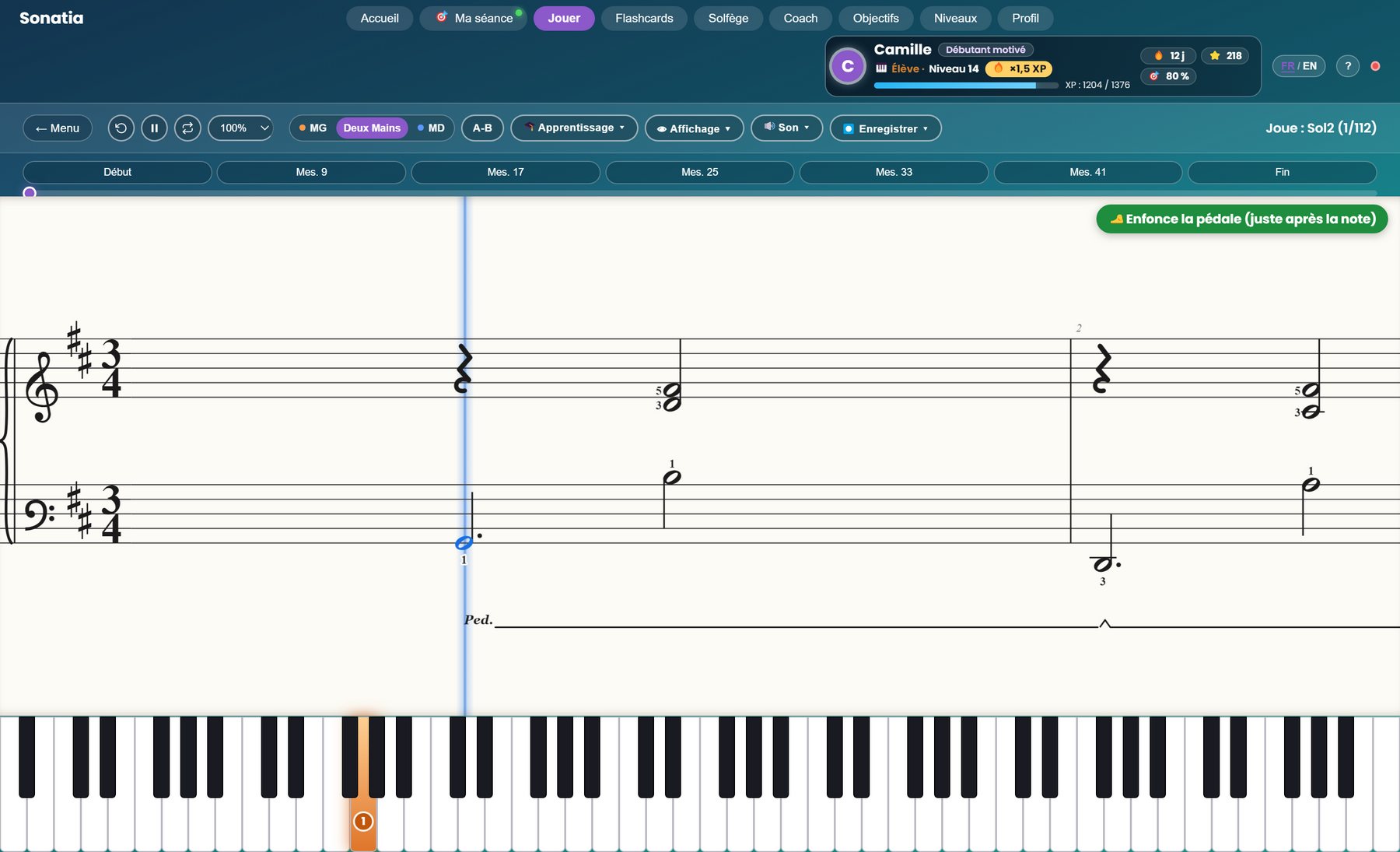Open the Accueil tab

pyautogui.click(x=380, y=18)
